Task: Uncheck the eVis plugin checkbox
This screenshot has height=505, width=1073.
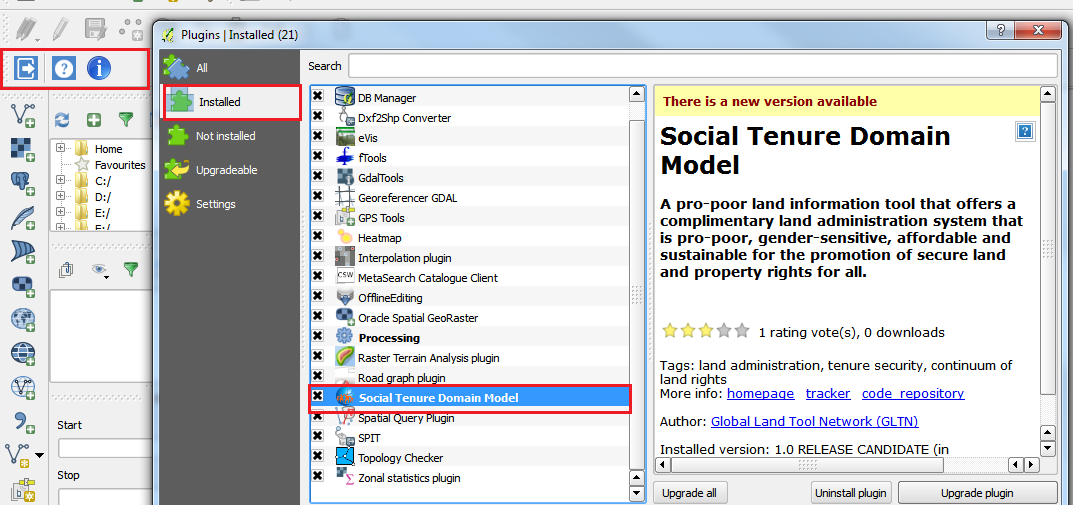Action: [x=318, y=135]
